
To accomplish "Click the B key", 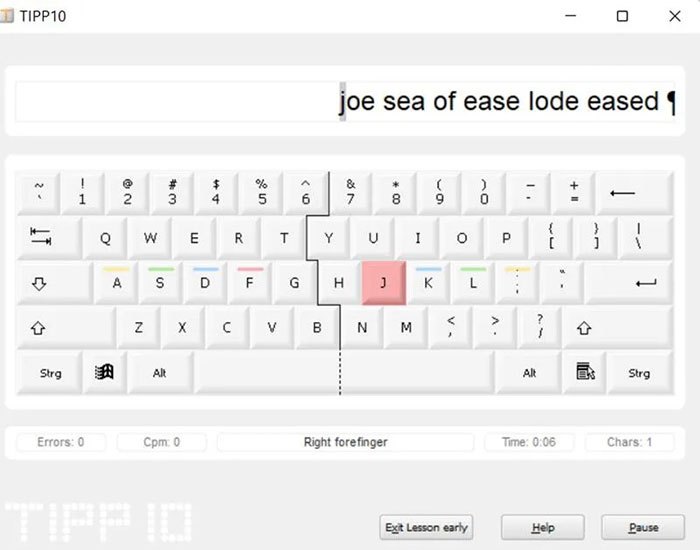I will 317,328.
